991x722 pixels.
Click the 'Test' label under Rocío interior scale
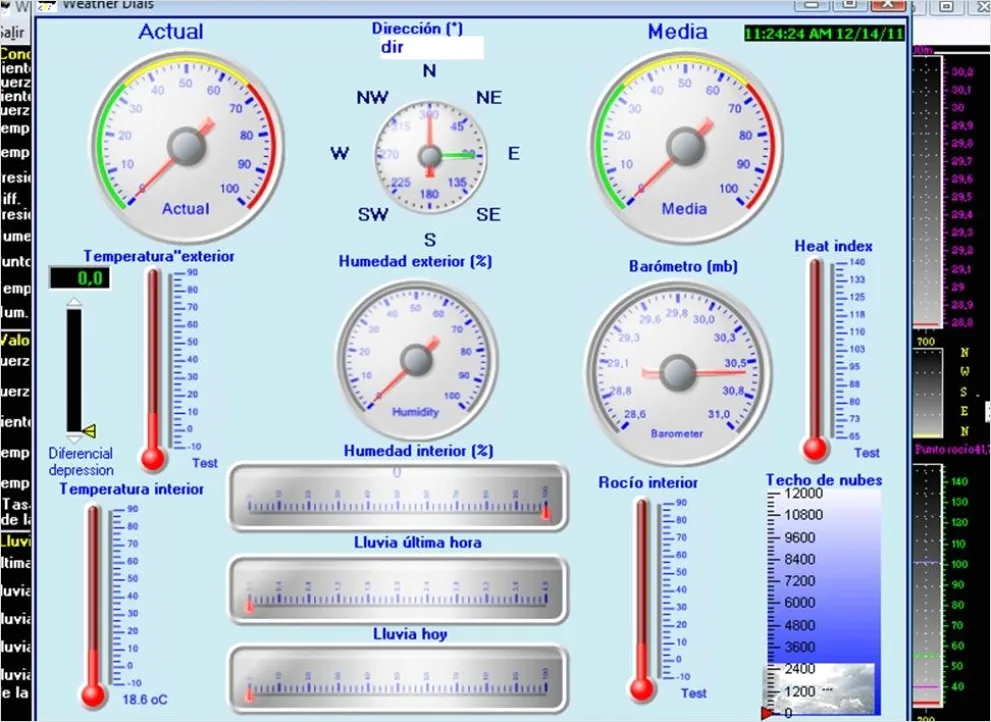pyautogui.click(x=693, y=693)
